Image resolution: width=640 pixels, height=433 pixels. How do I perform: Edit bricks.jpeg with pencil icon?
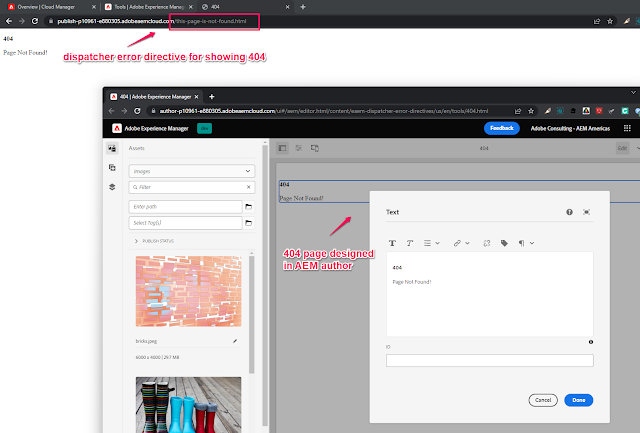pyautogui.click(x=235, y=341)
